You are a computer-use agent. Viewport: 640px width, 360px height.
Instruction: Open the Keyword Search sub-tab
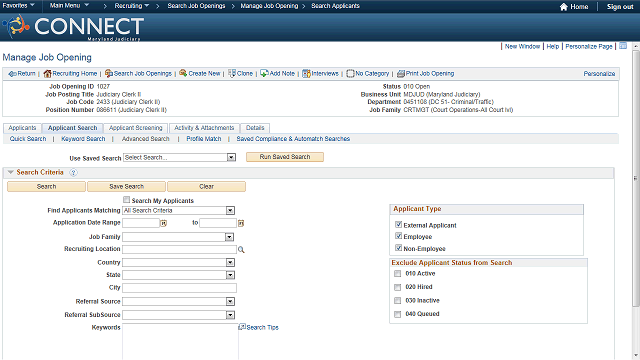[x=83, y=139]
